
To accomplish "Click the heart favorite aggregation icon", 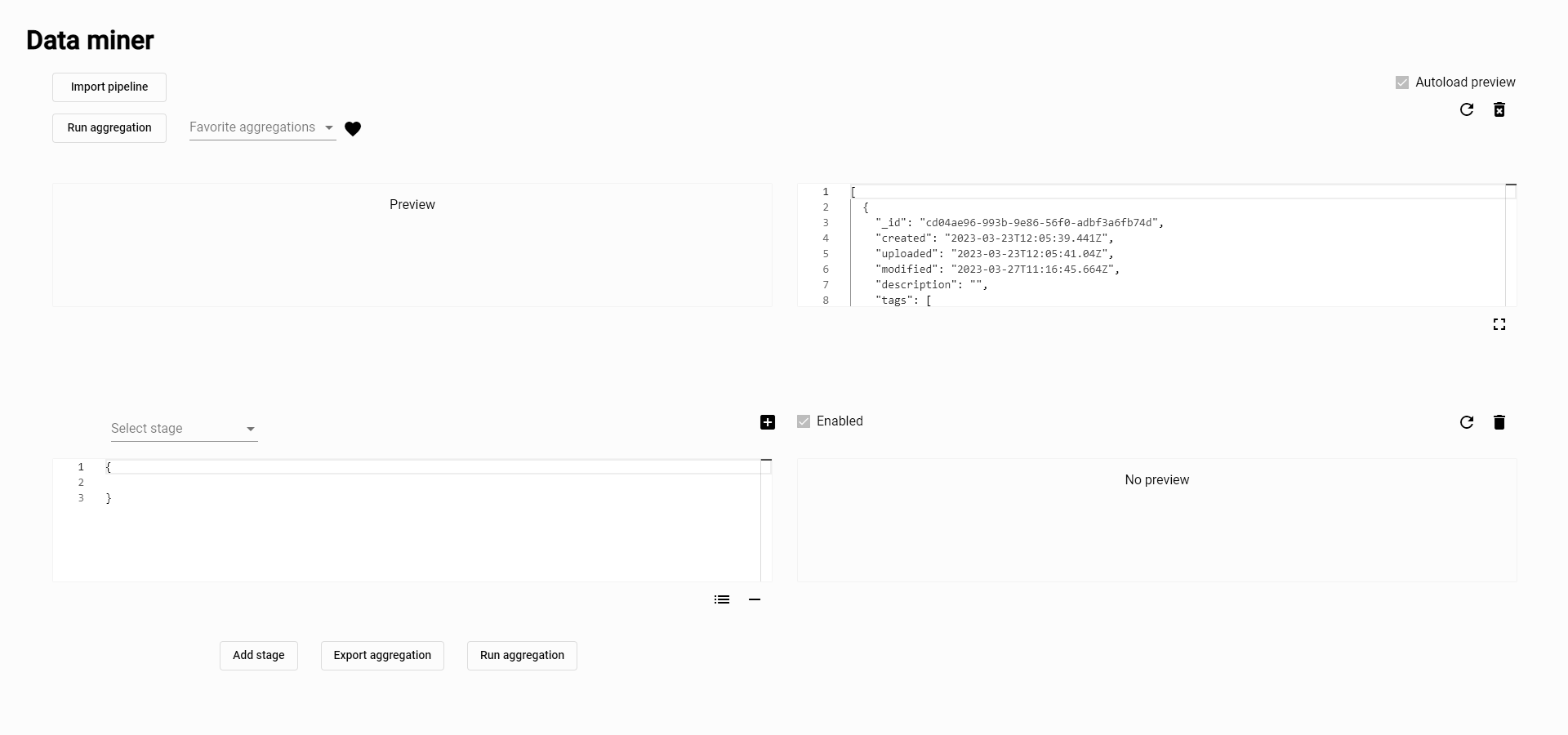I will [353, 128].
